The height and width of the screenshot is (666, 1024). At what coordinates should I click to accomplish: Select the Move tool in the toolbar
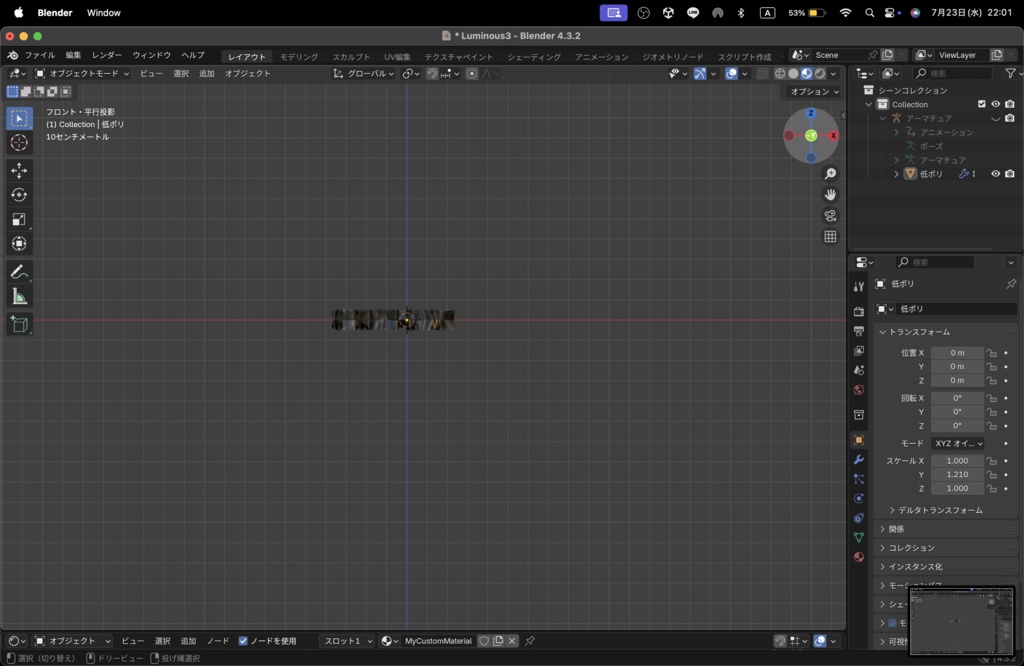[19, 171]
